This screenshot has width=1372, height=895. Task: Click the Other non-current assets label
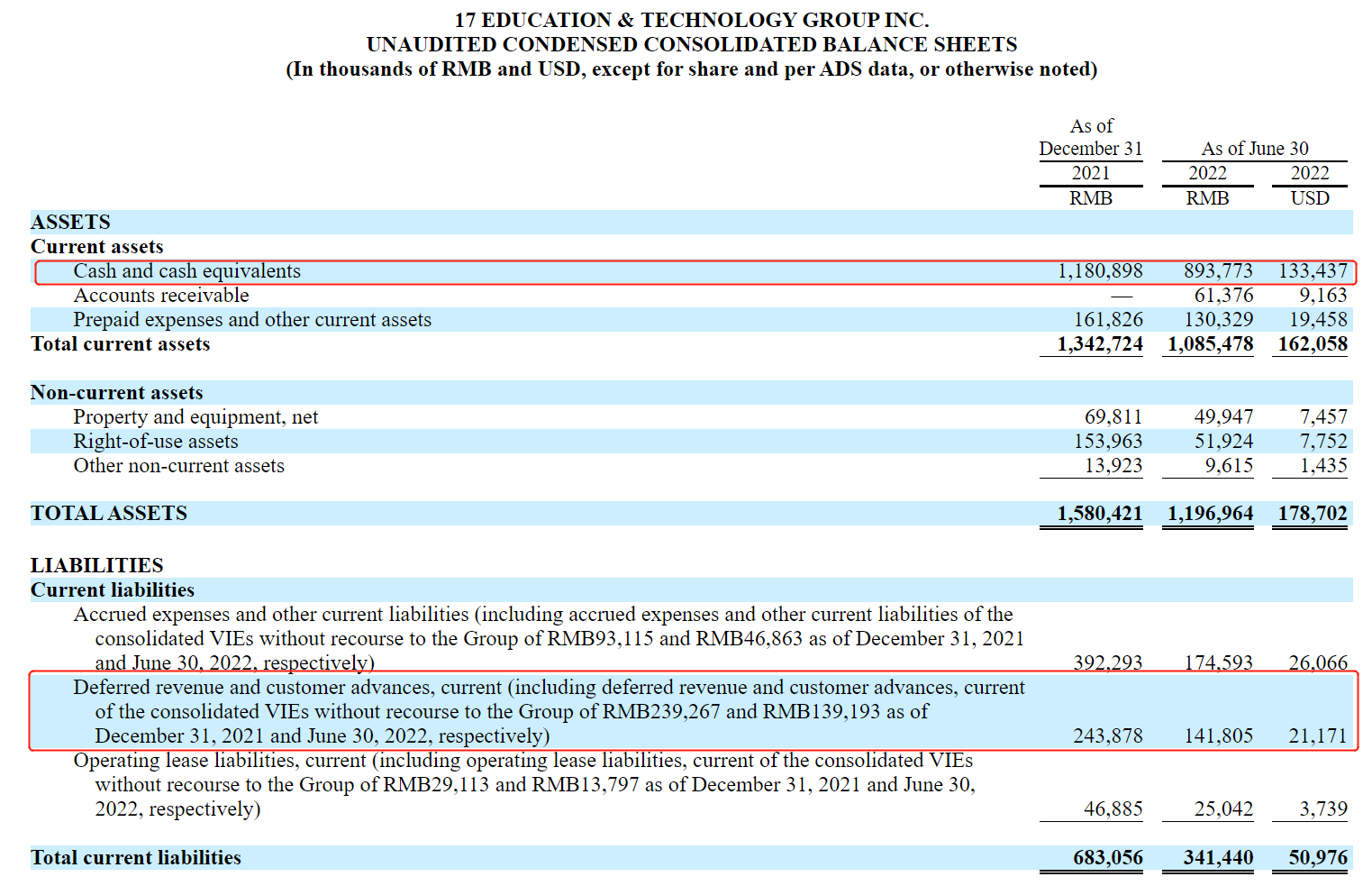tap(178, 466)
